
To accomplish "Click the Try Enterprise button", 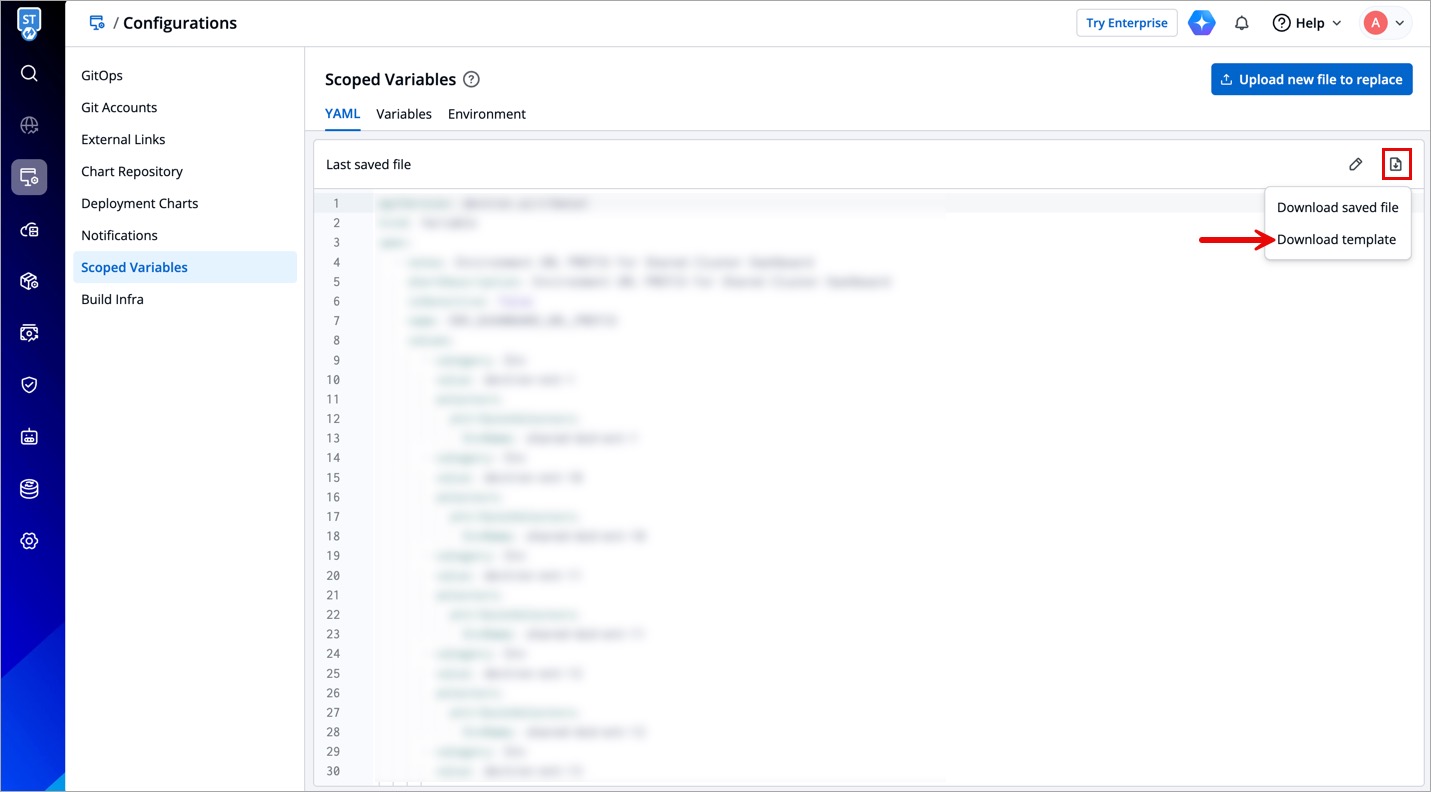I will pyautogui.click(x=1126, y=23).
